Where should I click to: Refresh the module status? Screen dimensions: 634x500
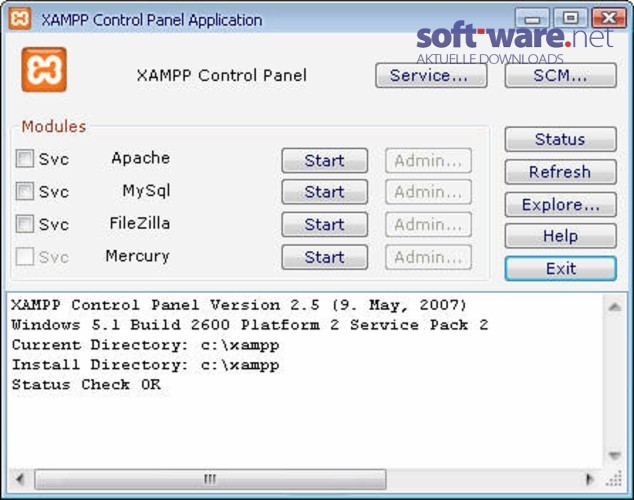[x=561, y=172]
